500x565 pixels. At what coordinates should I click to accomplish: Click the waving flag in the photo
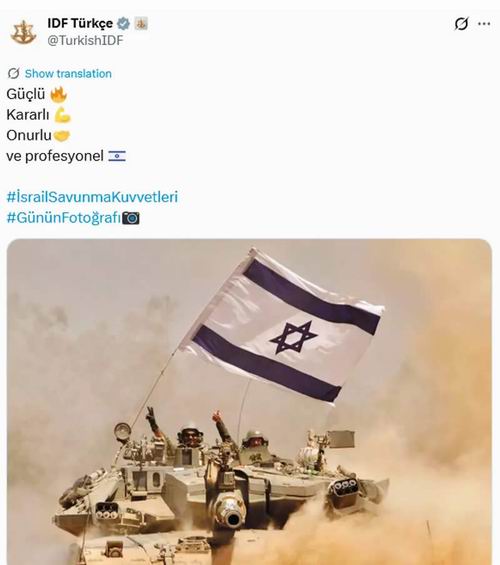tap(283, 326)
